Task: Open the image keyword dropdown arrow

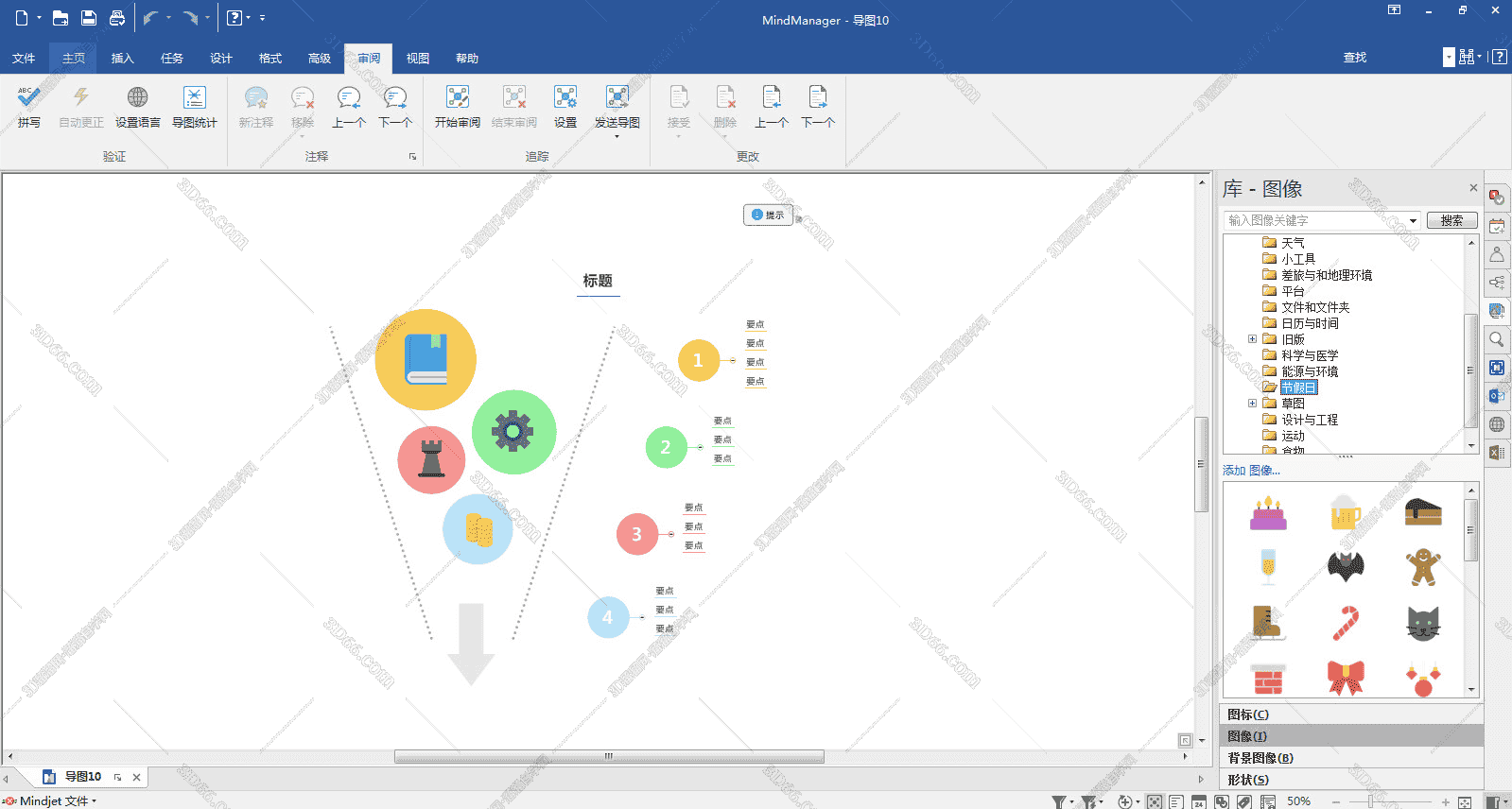Action: [x=1413, y=221]
